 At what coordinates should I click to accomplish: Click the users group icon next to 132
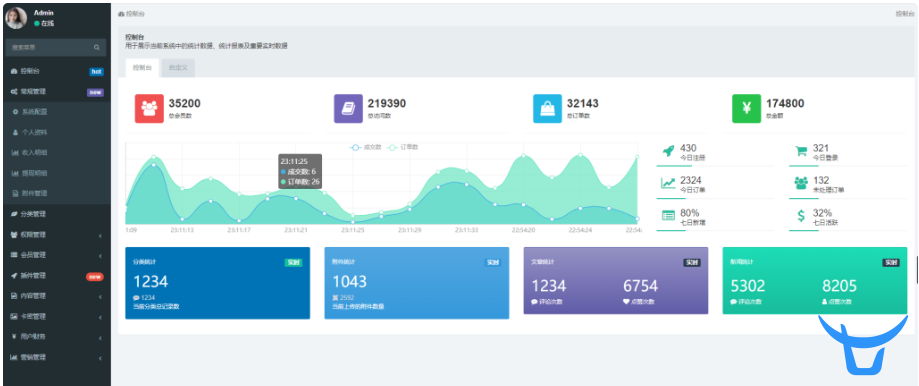point(801,183)
